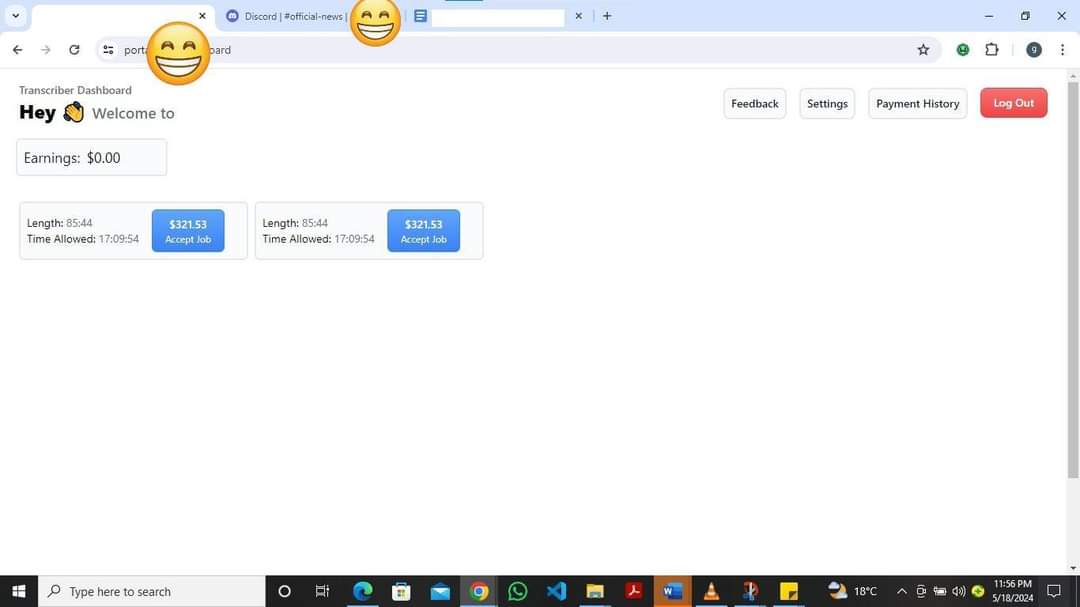The height and width of the screenshot is (607, 1080).
Task: Reload the current page
Action: tap(74, 50)
